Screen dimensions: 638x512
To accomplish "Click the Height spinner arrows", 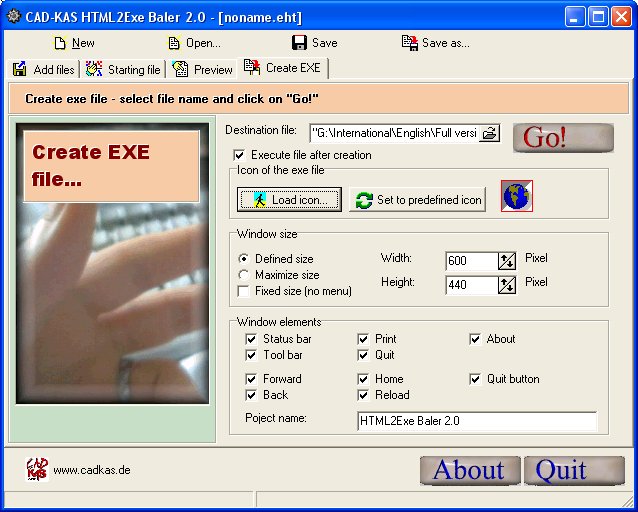I will (507, 285).
